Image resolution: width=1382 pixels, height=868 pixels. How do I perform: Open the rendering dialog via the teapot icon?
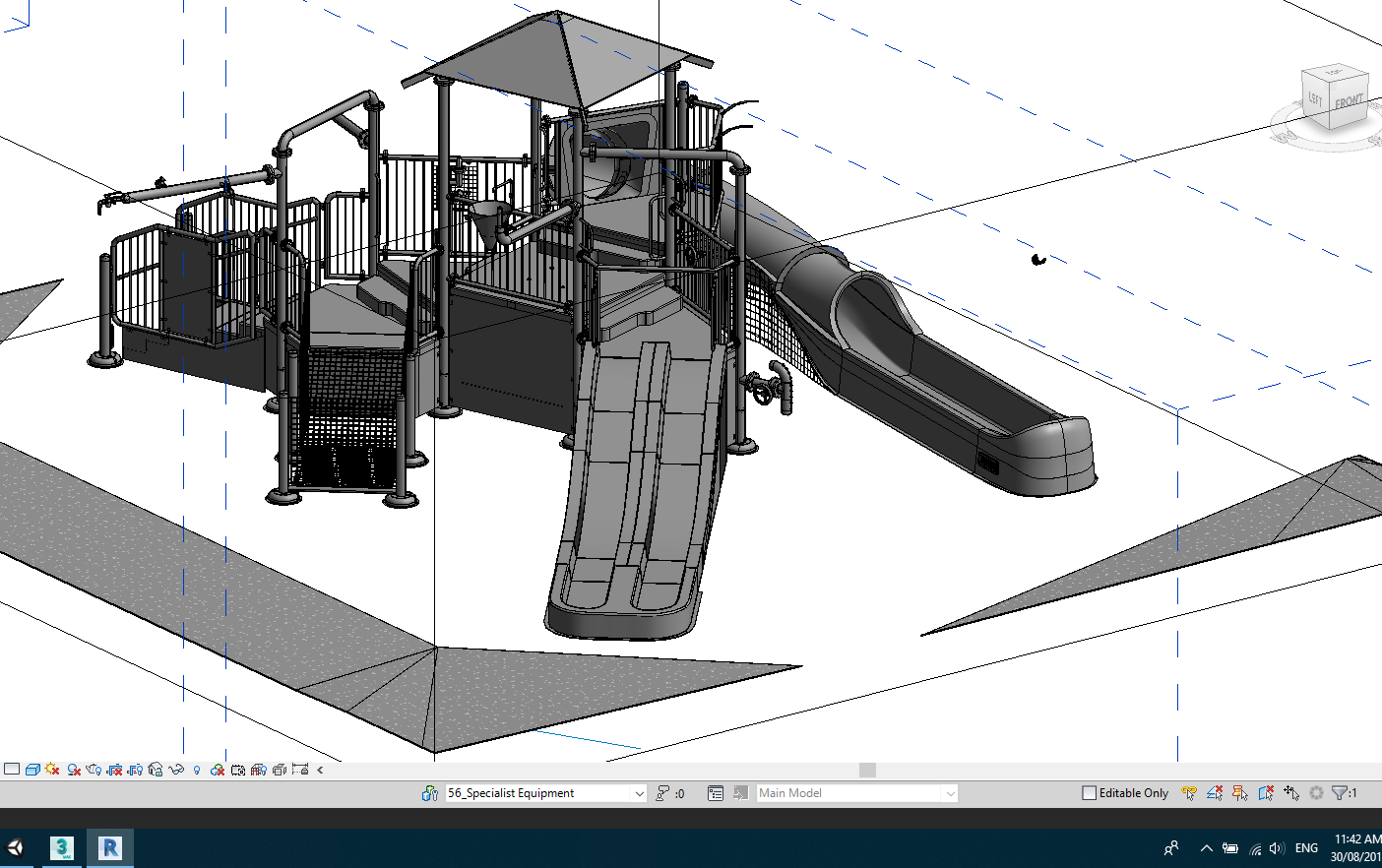pos(94,770)
